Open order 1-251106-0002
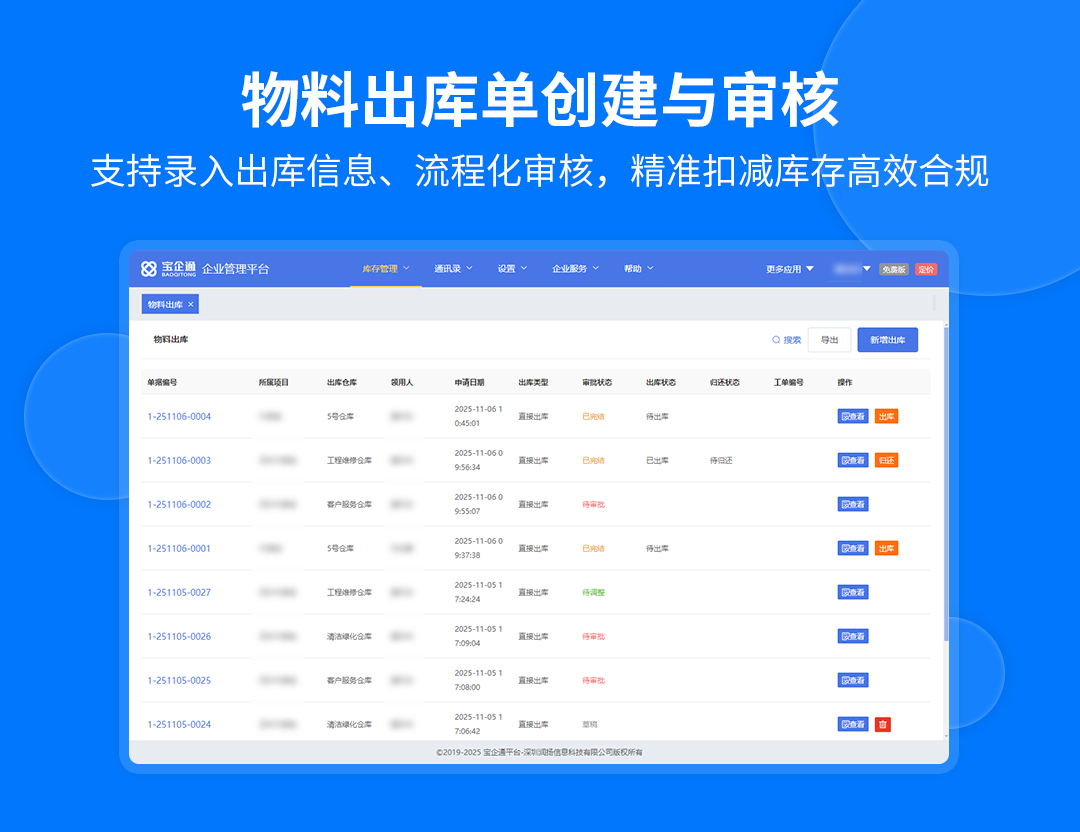The image size is (1080, 832). (x=179, y=505)
